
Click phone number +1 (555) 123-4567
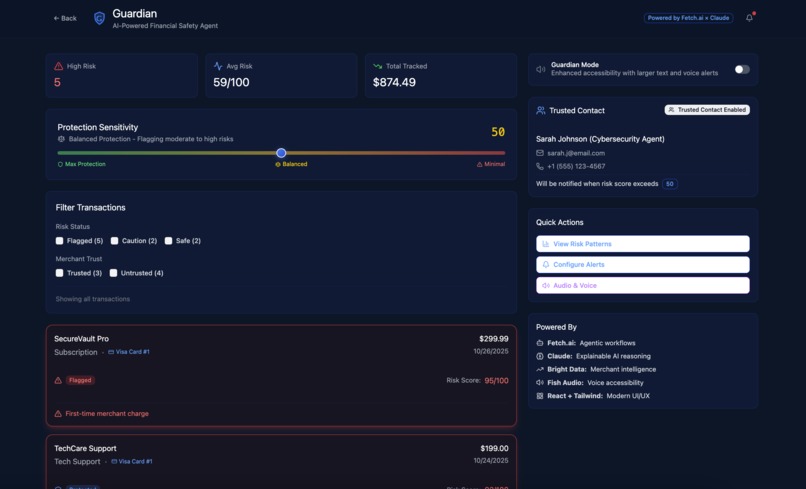coord(576,167)
